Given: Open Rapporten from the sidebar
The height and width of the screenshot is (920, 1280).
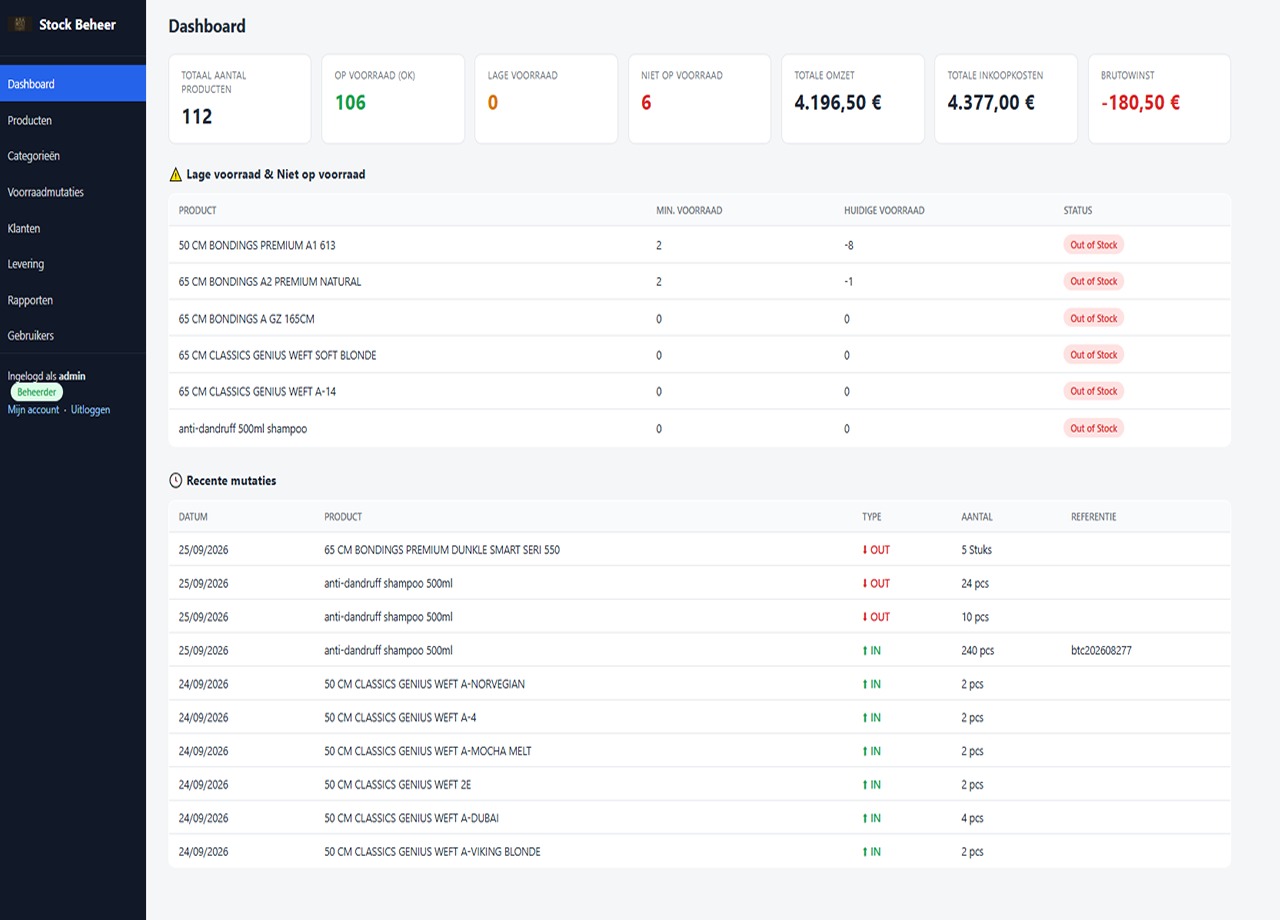Looking at the screenshot, I should (x=73, y=300).
